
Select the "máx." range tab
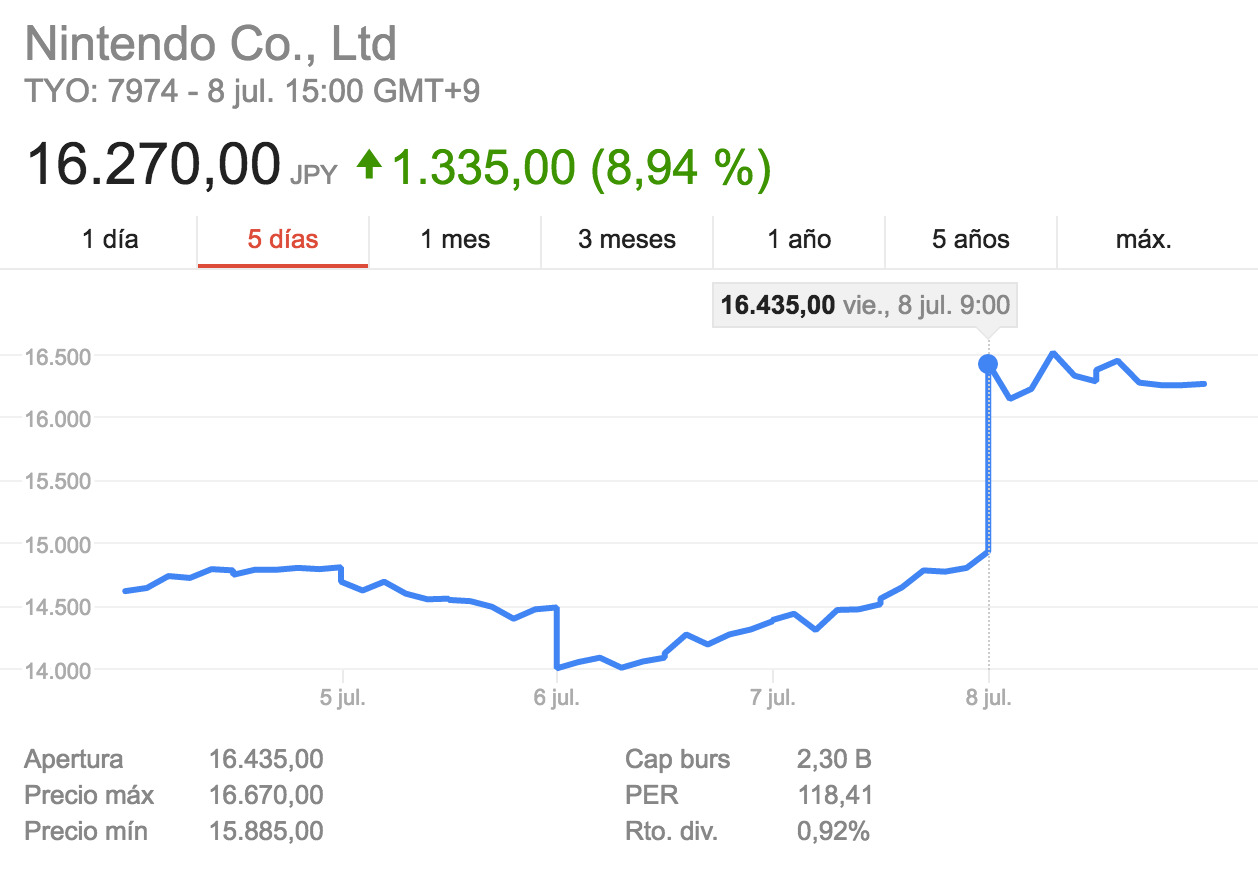pos(1143,240)
